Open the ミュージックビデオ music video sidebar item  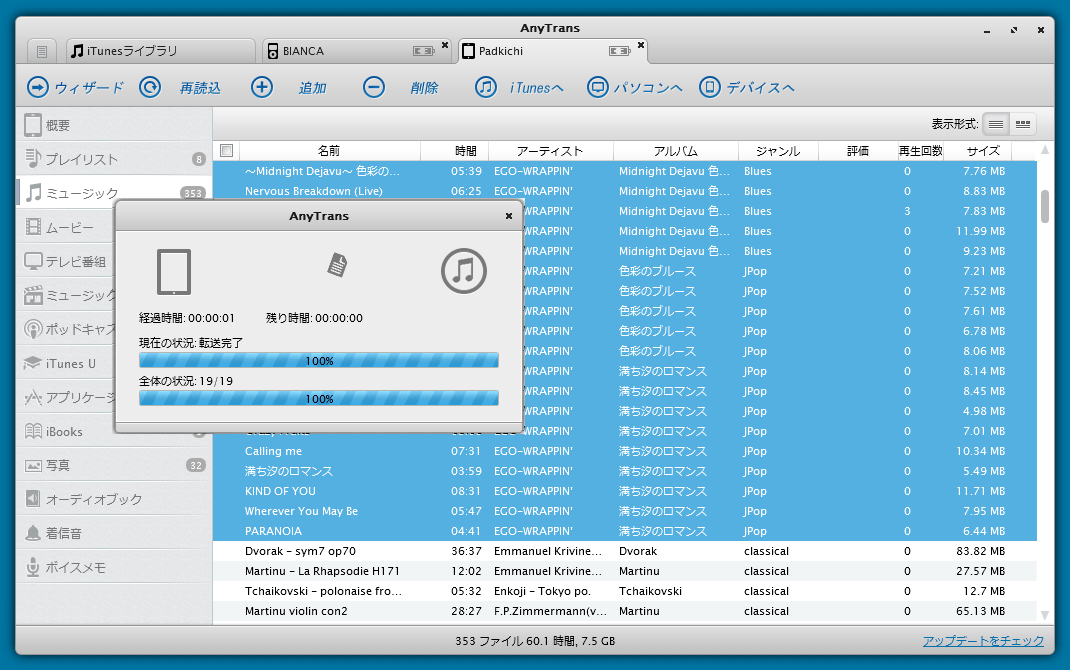tap(66, 295)
